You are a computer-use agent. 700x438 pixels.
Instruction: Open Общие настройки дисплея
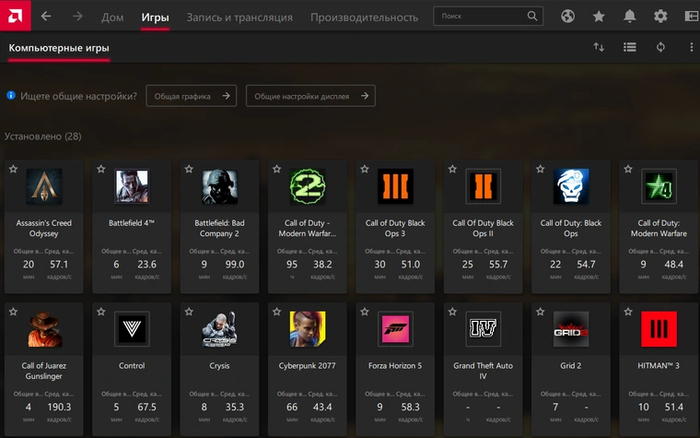tap(310, 96)
